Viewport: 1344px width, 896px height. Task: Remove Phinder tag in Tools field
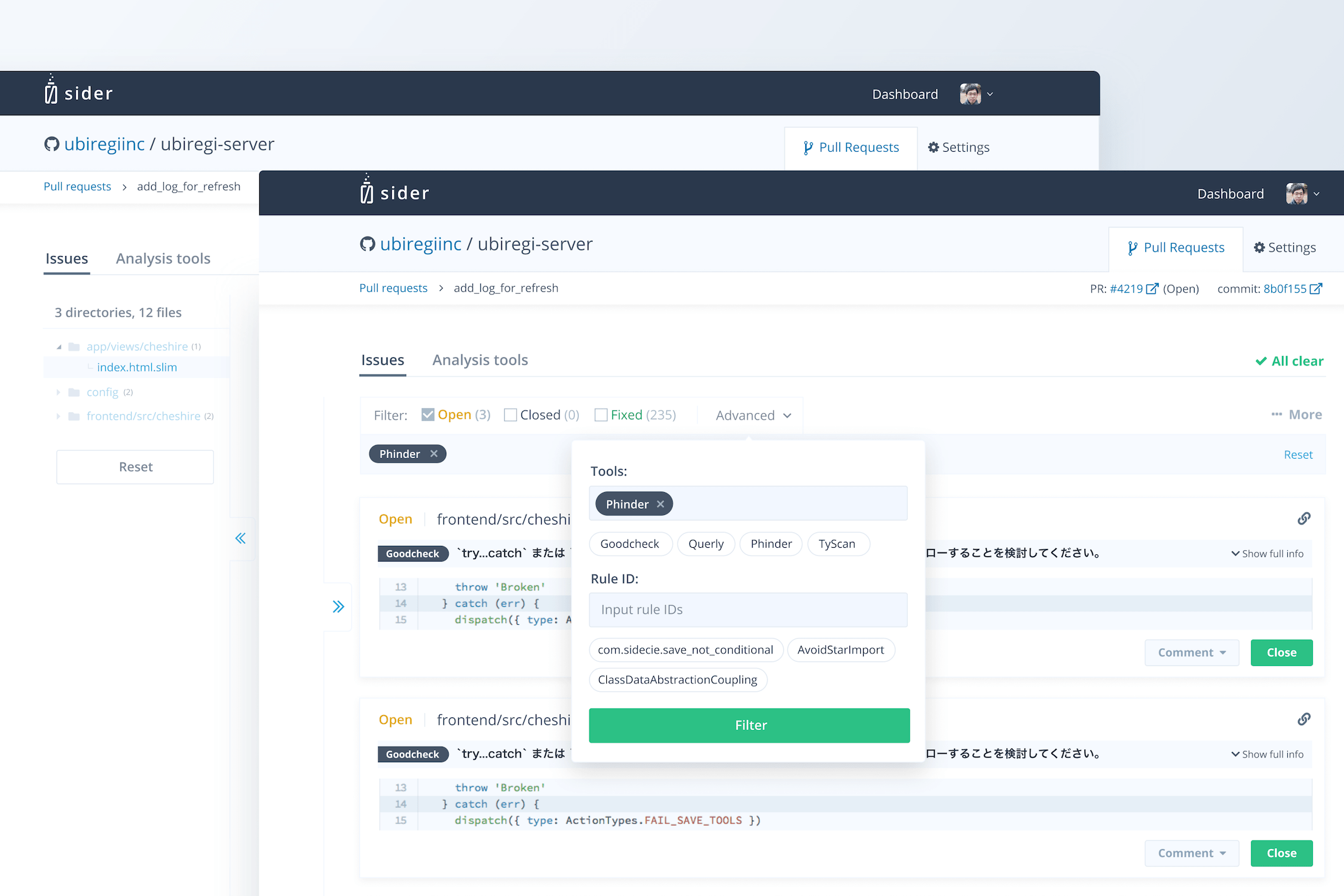click(x=660, y=504)
